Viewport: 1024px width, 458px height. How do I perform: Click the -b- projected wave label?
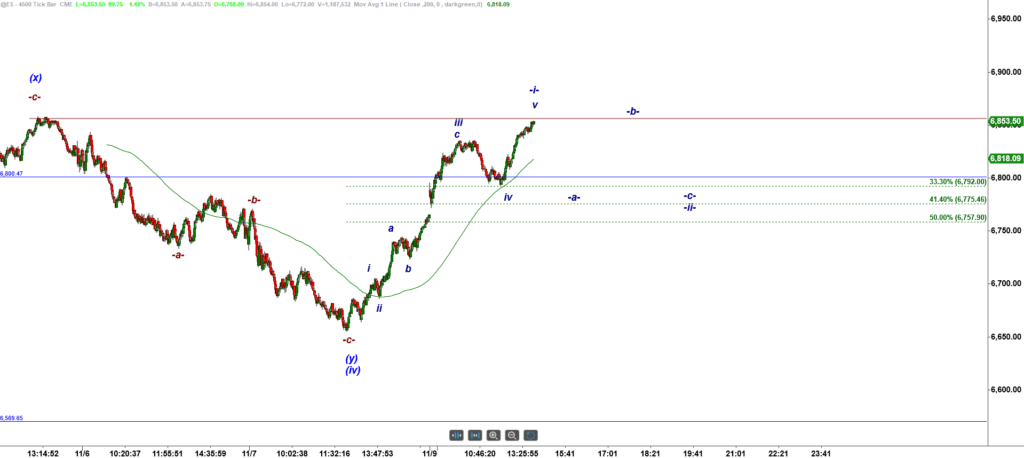point(633,111)
